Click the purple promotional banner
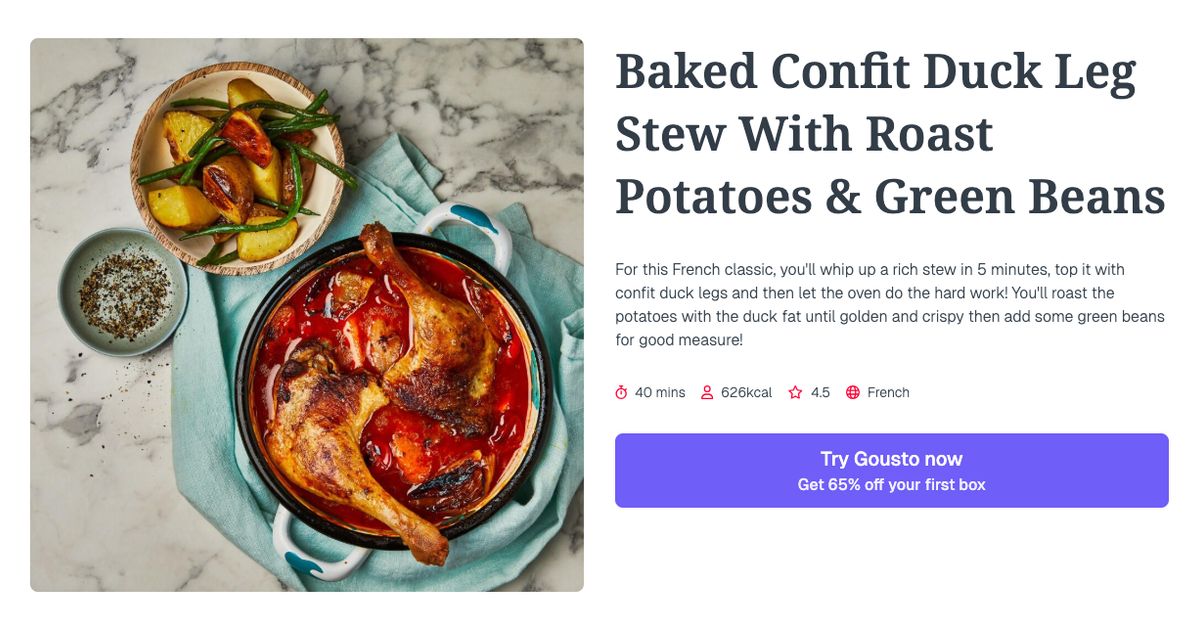 pyautogui.click(x=891, y=470)
